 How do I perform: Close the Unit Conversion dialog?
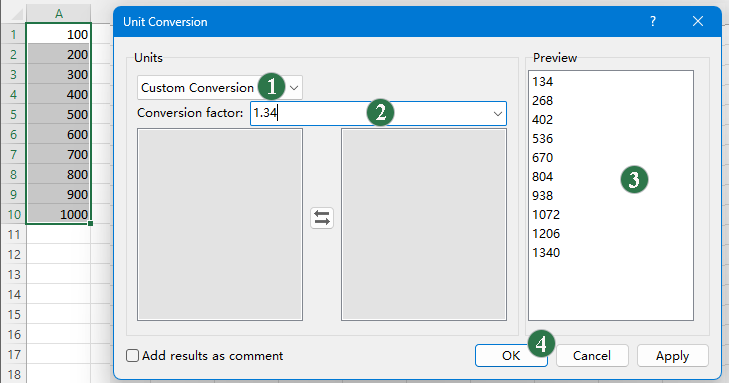[697, 21]
